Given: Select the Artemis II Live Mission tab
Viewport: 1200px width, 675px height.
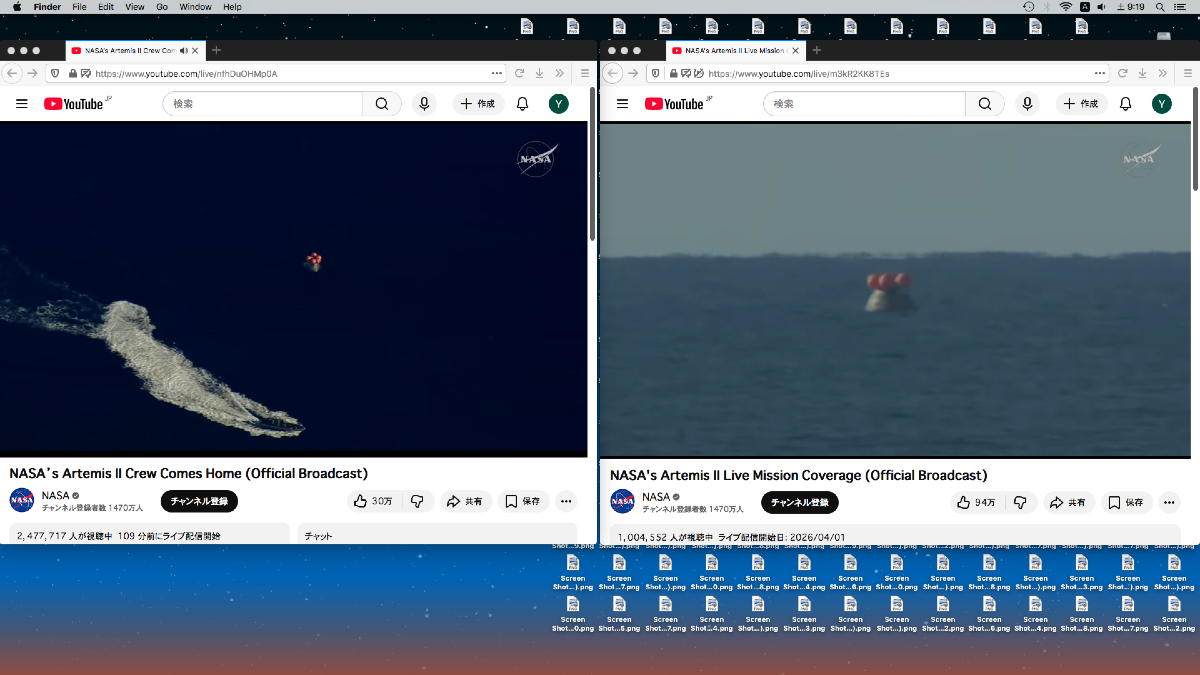Looking at the screenshot, I should click(x=735, y=50).
